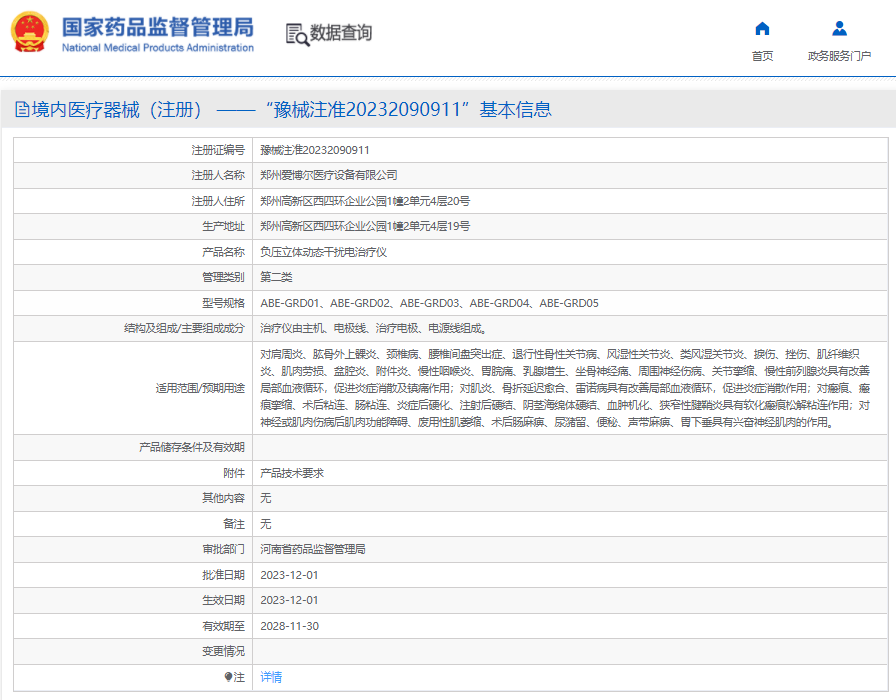Viewport: 896px width, 700px height.
Task: Click management category value 第二类
Action: point(276,277)
